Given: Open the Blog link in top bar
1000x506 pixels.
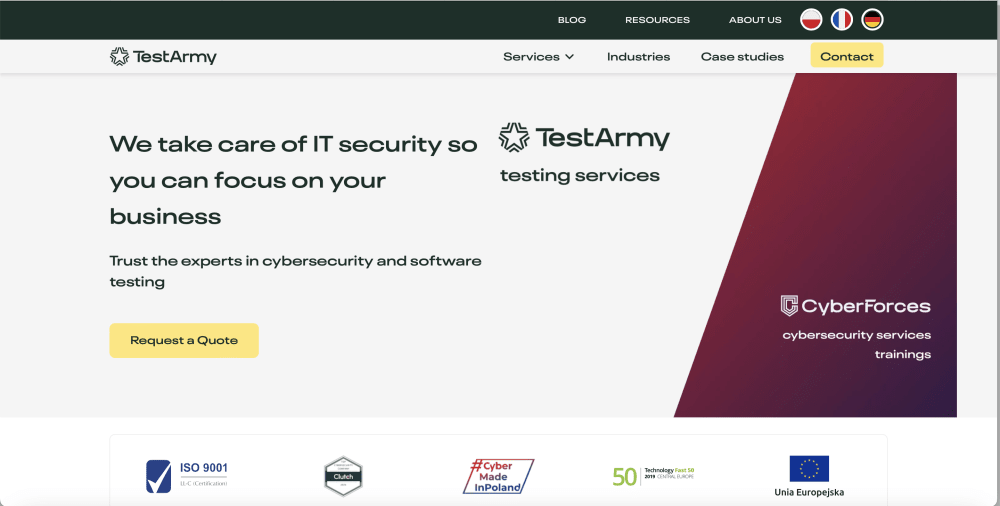Looking at the screenshot, I should pos(572,20).
